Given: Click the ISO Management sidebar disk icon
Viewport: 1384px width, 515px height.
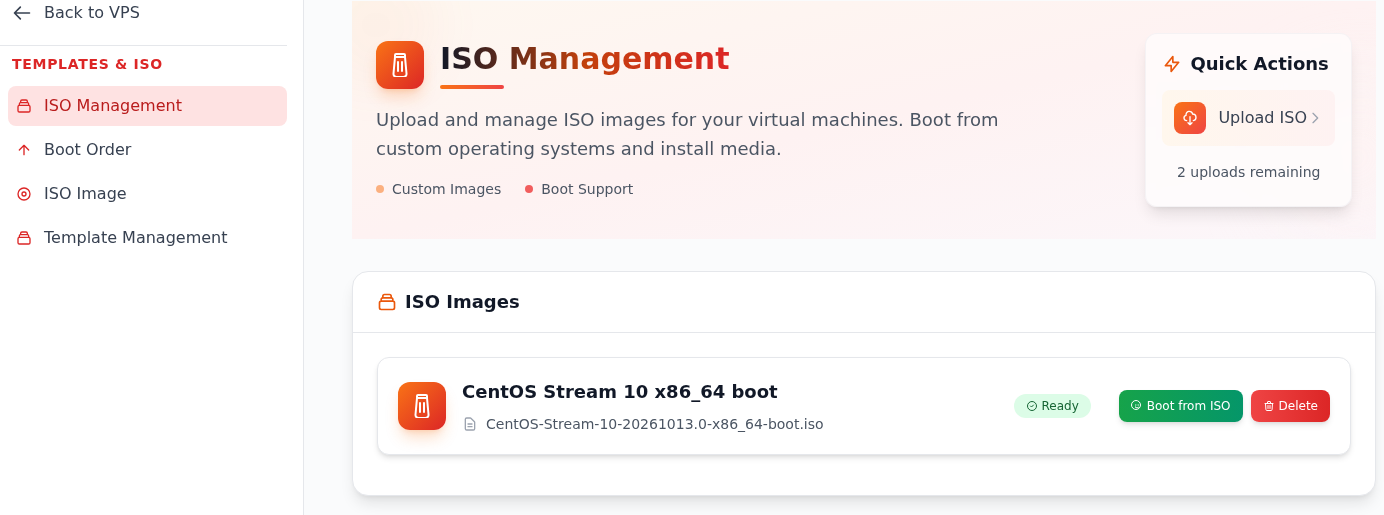Looking at the screenshot, I should click(x=24, y=106).
